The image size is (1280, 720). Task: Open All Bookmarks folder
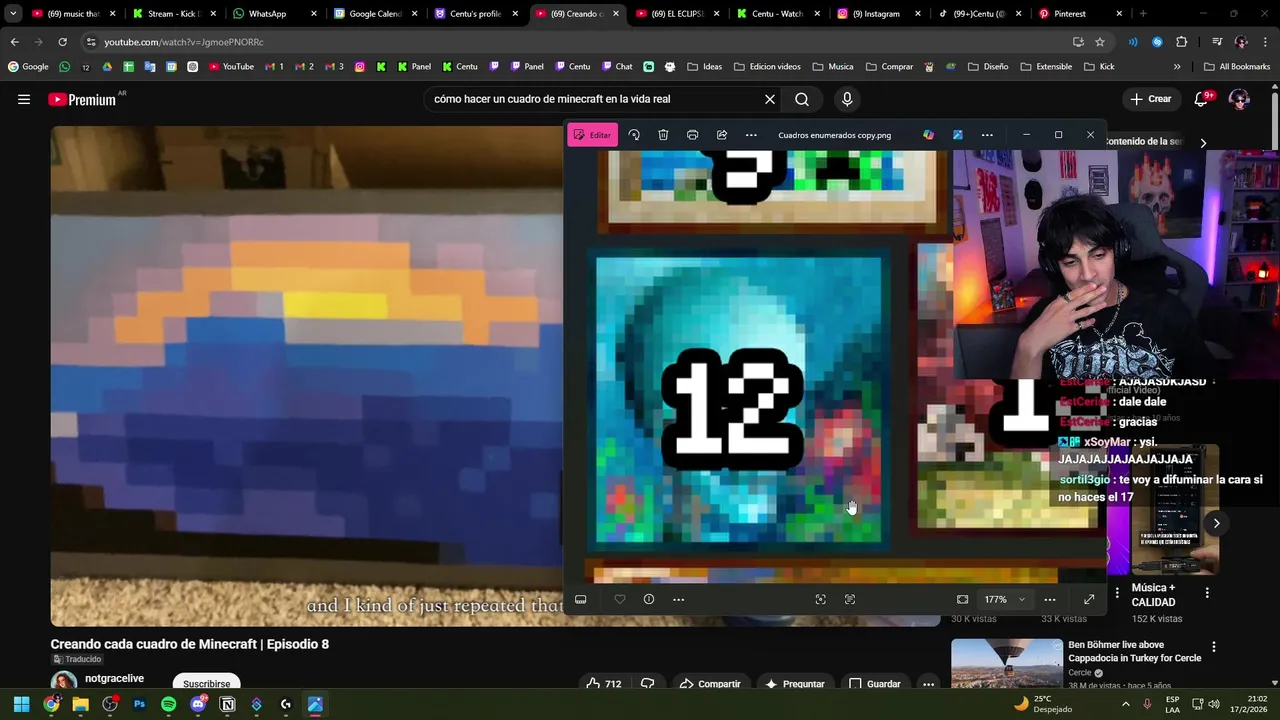(x=1237, y=67)
